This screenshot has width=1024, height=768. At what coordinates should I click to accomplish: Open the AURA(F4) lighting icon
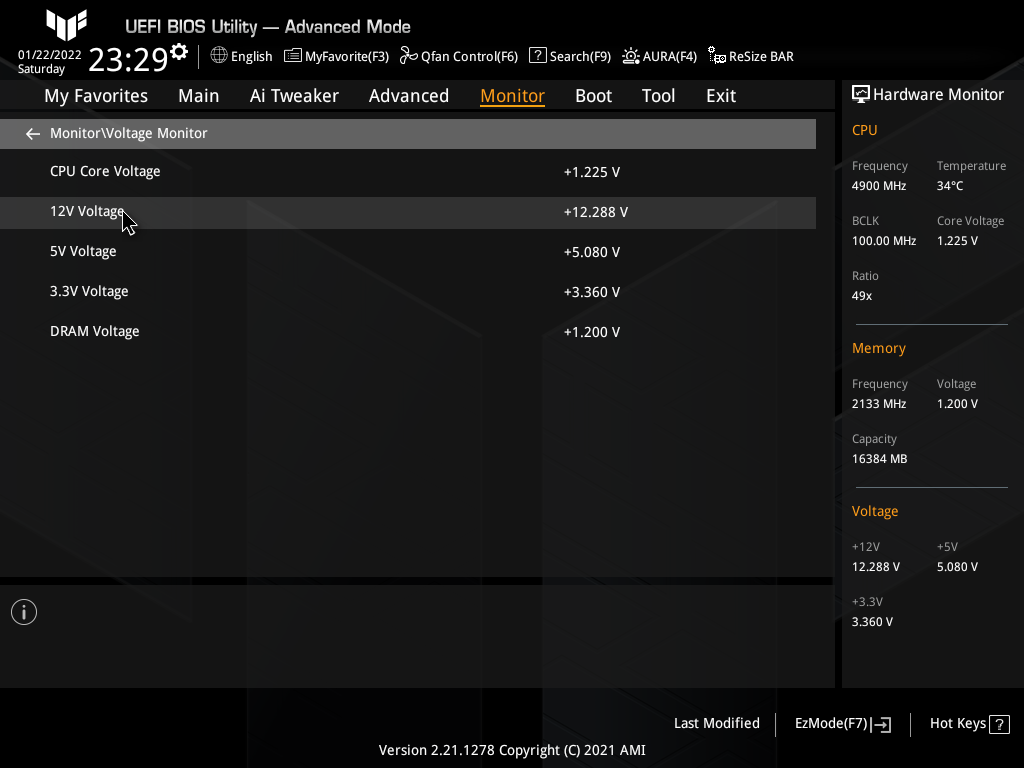click(631, 56)
